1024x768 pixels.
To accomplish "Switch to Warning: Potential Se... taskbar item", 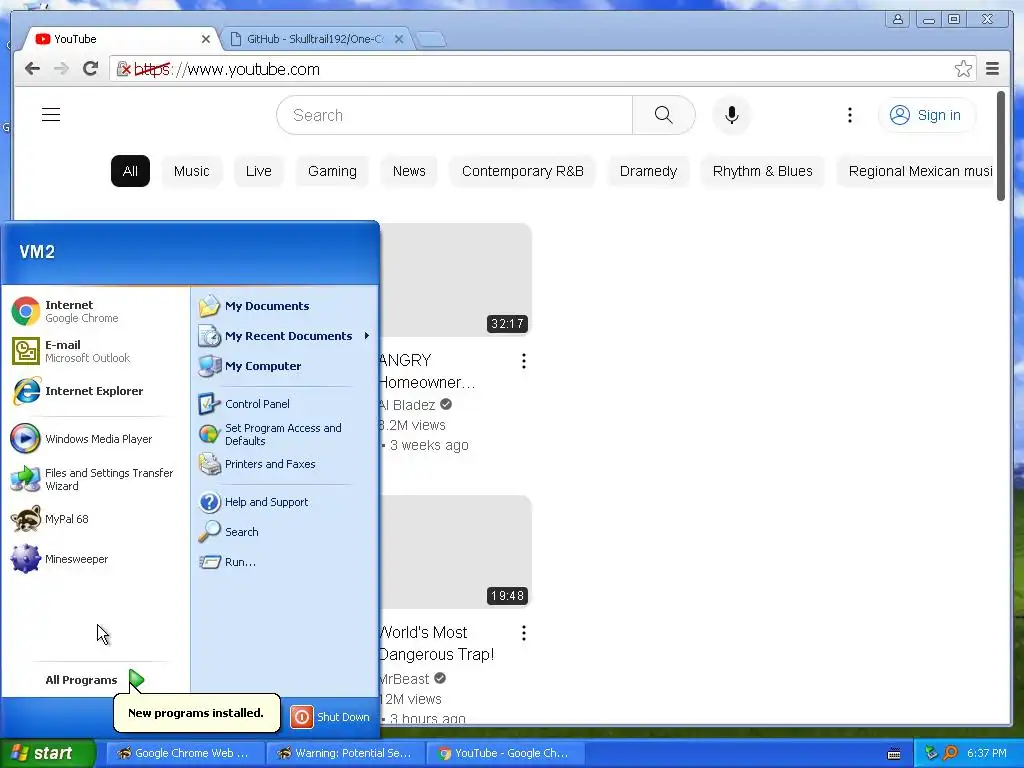I will [x=345, y=753].
